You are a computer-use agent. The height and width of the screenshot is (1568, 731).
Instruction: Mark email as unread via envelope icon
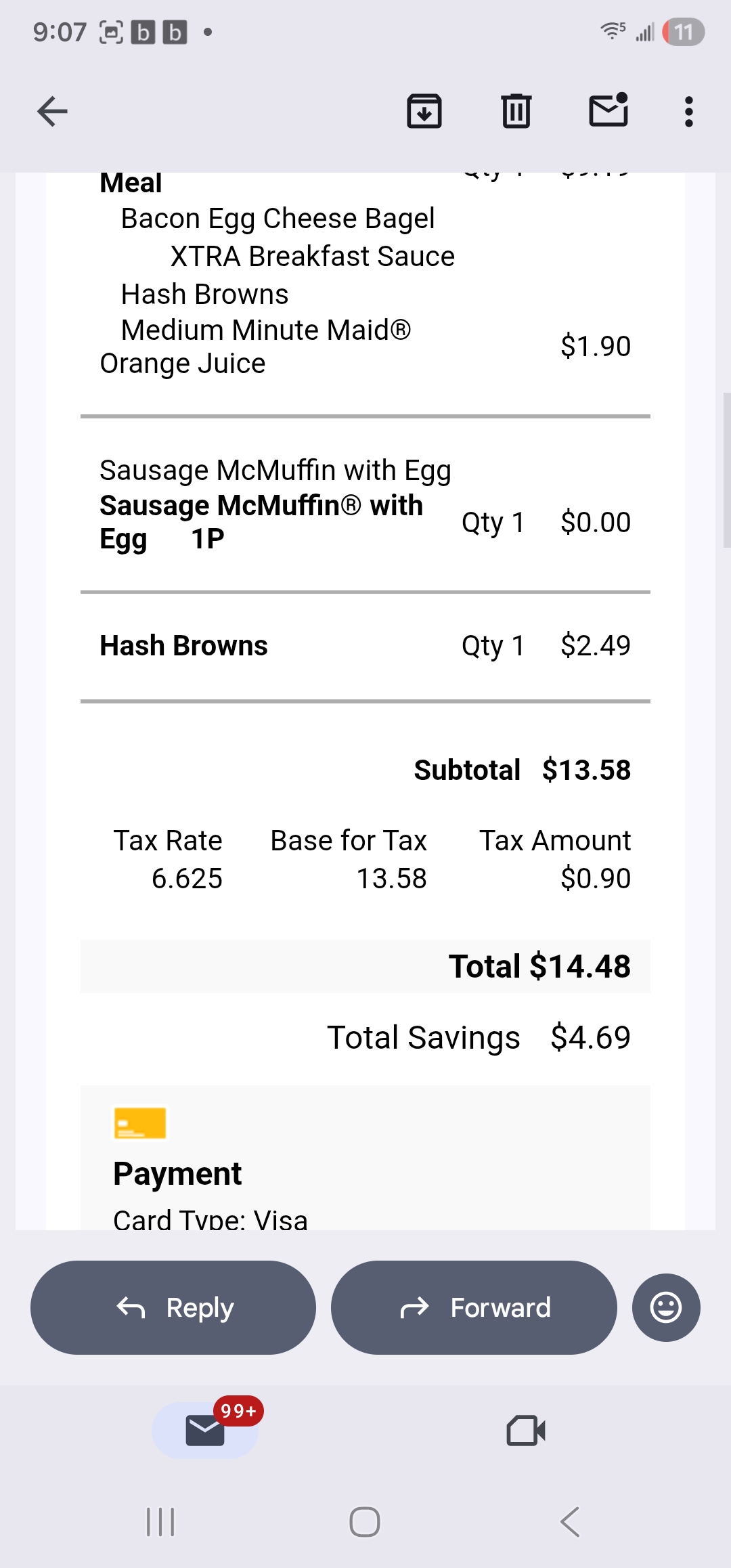(608, 112)
